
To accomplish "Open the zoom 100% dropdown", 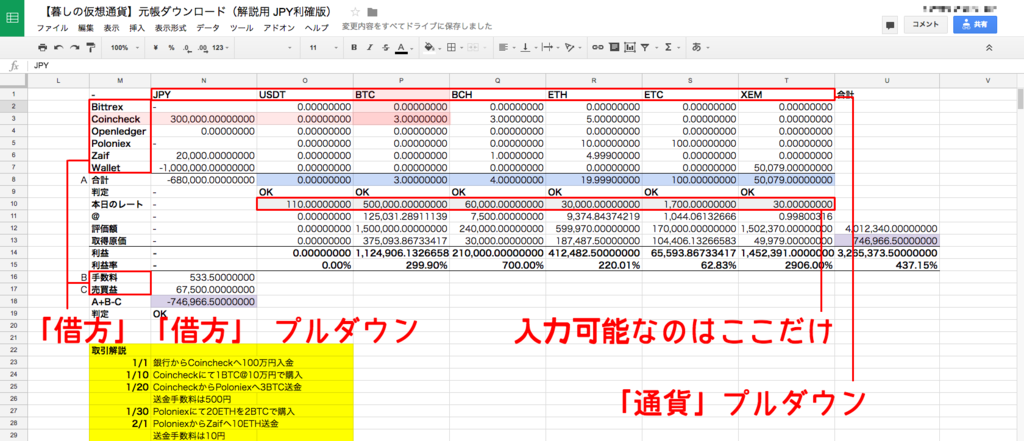I will point(123,48).
